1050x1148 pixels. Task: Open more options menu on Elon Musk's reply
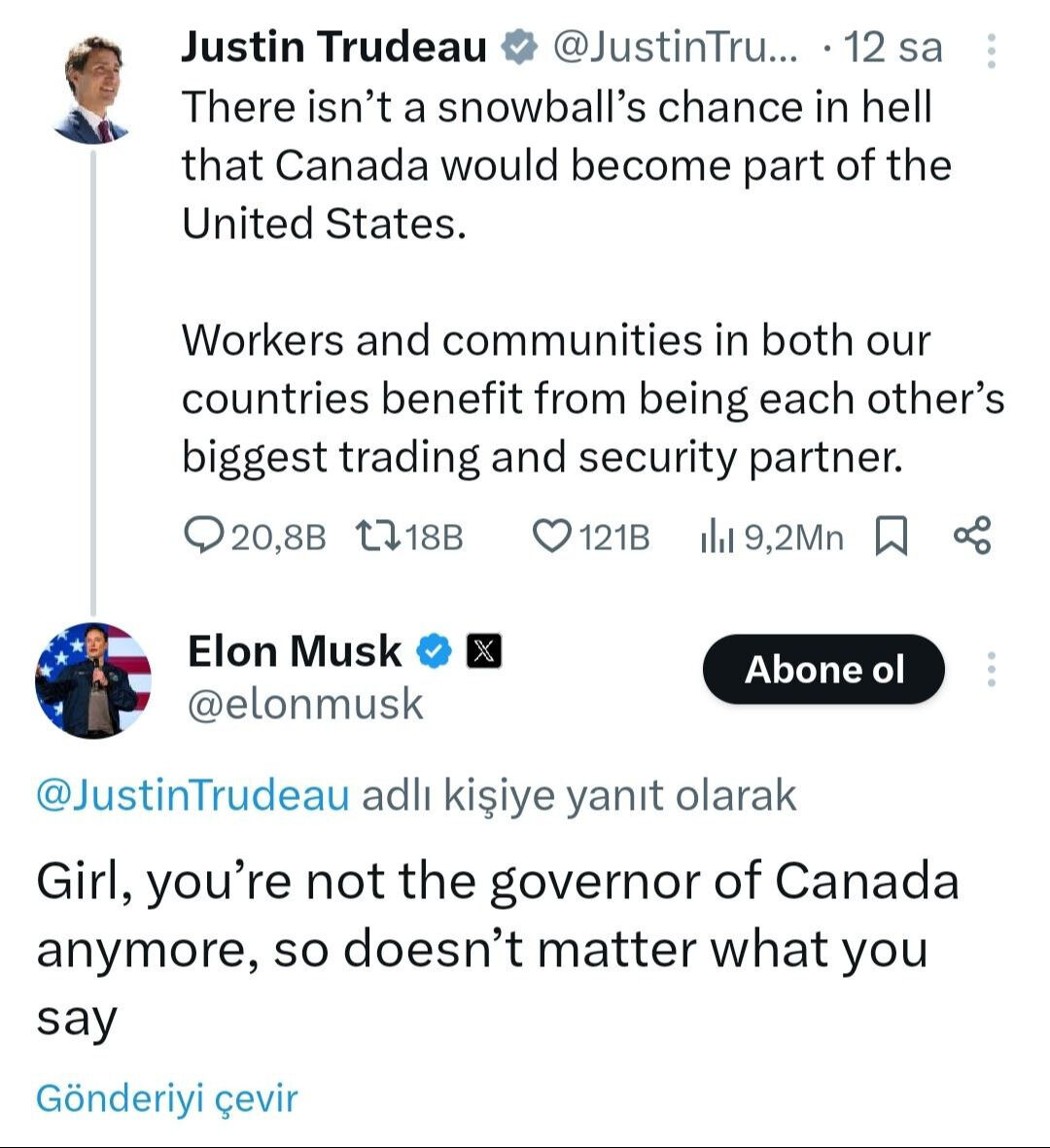pos(991,669)
